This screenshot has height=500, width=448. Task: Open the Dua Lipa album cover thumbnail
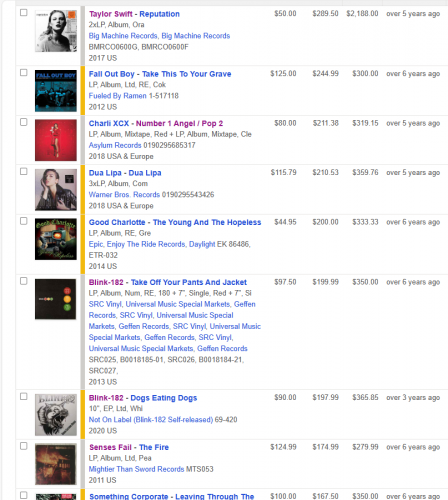[56, 190]
